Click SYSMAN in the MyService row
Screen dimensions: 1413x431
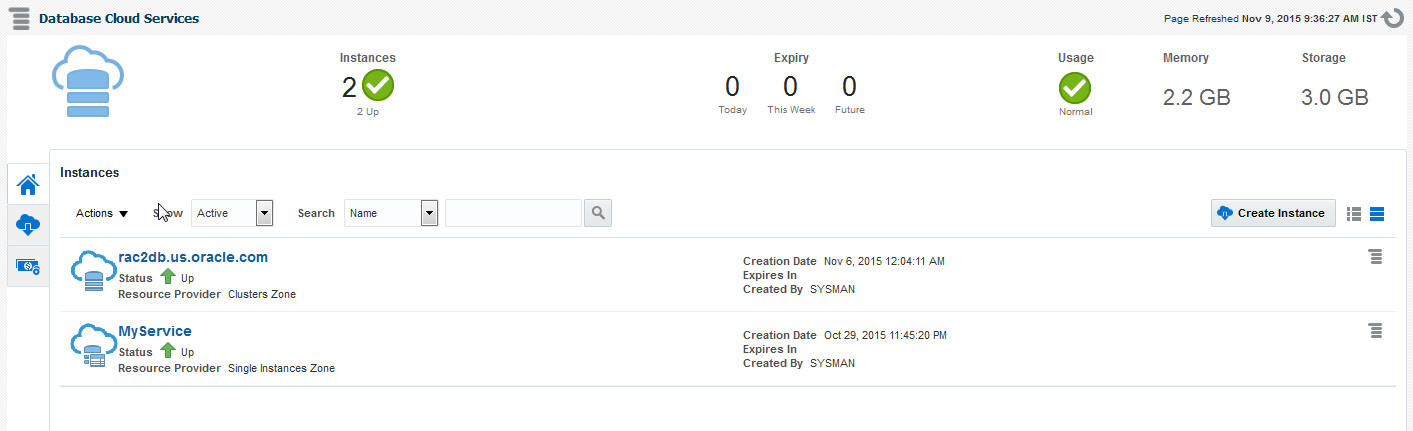click(832, 363)
